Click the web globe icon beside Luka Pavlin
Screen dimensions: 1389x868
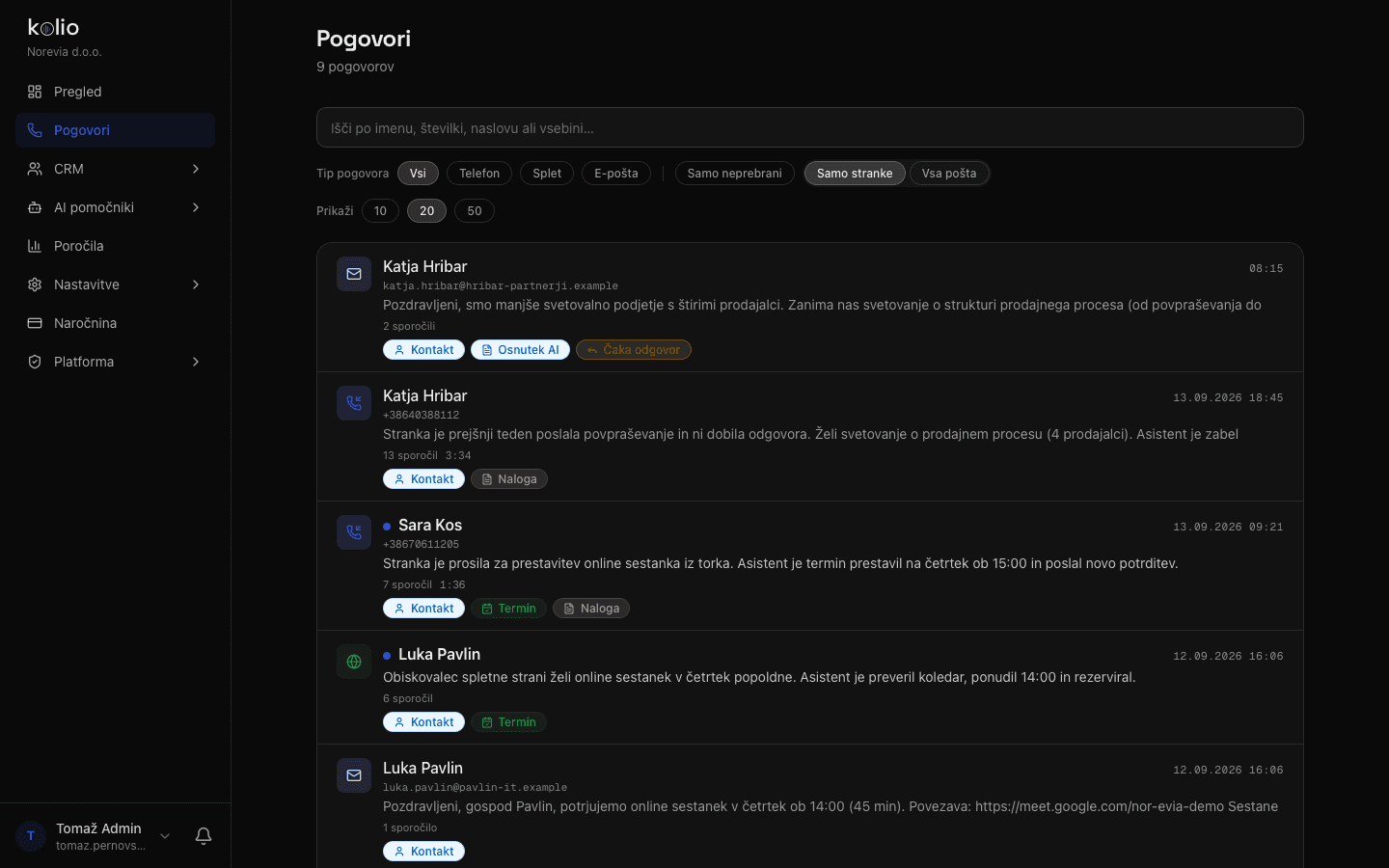pyautogui.click(x=354, y=662)
